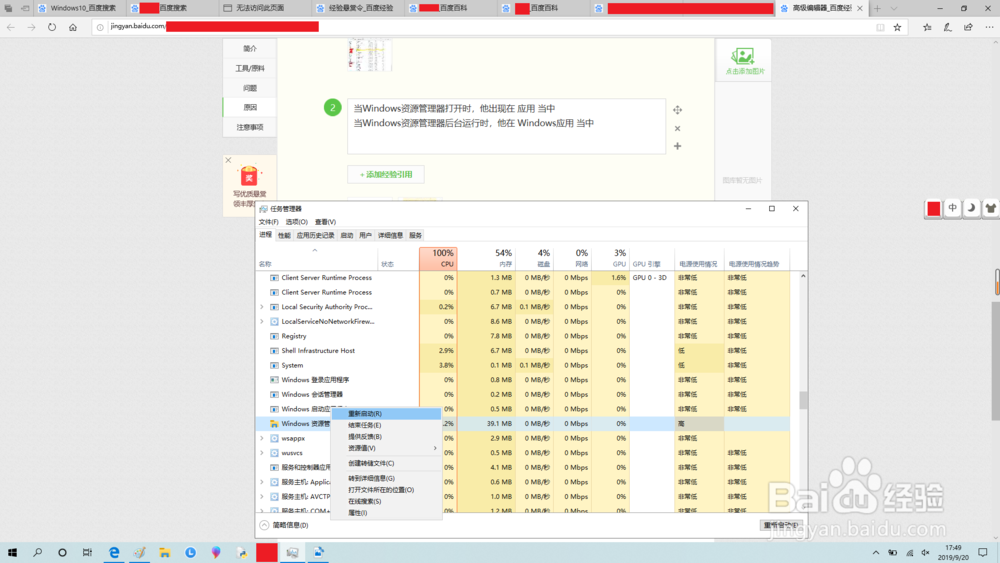Image resolution: width=1000 pixels, height=563 pixels.
Task: Switch to the 性能 tab
Action: coord(284,235)
